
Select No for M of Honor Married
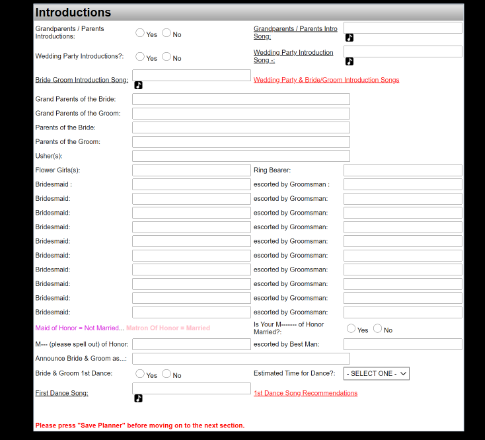(x=377, y=328)
